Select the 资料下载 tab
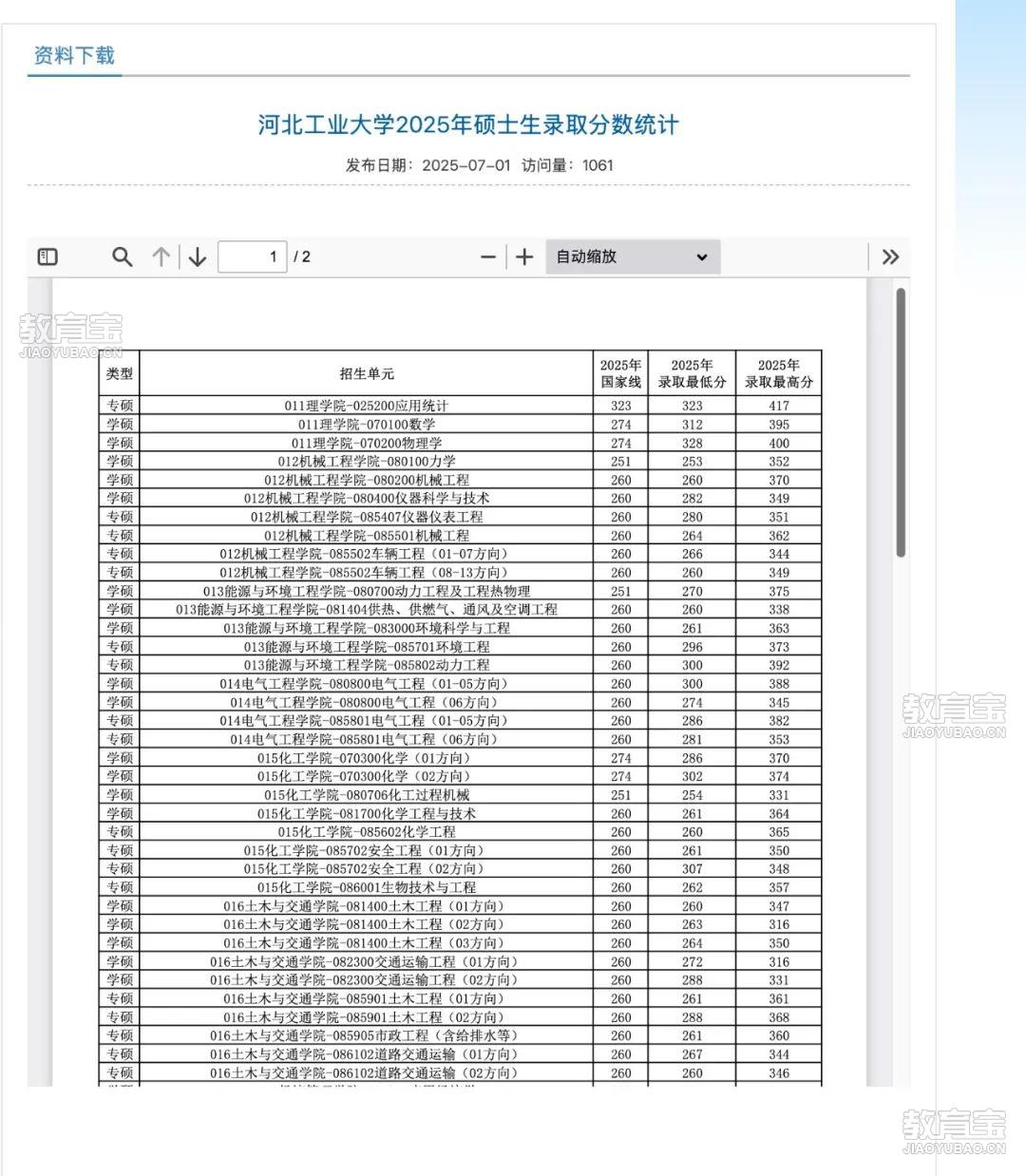 (74, 55)
